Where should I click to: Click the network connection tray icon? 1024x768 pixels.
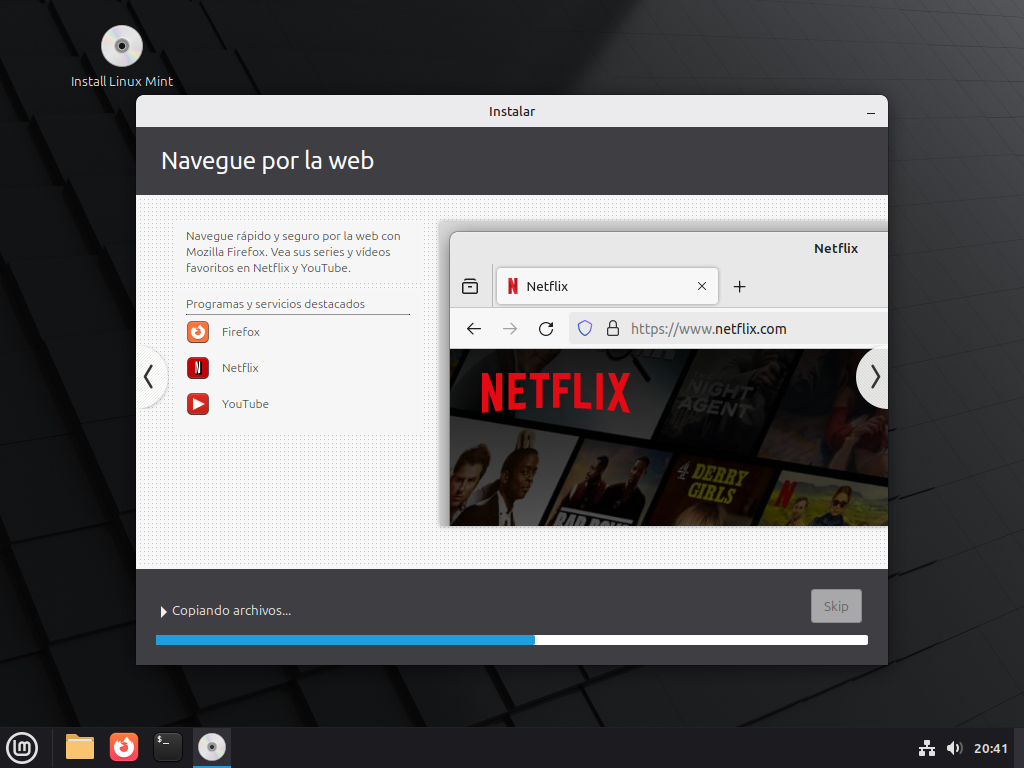click(x=926, y=748)
